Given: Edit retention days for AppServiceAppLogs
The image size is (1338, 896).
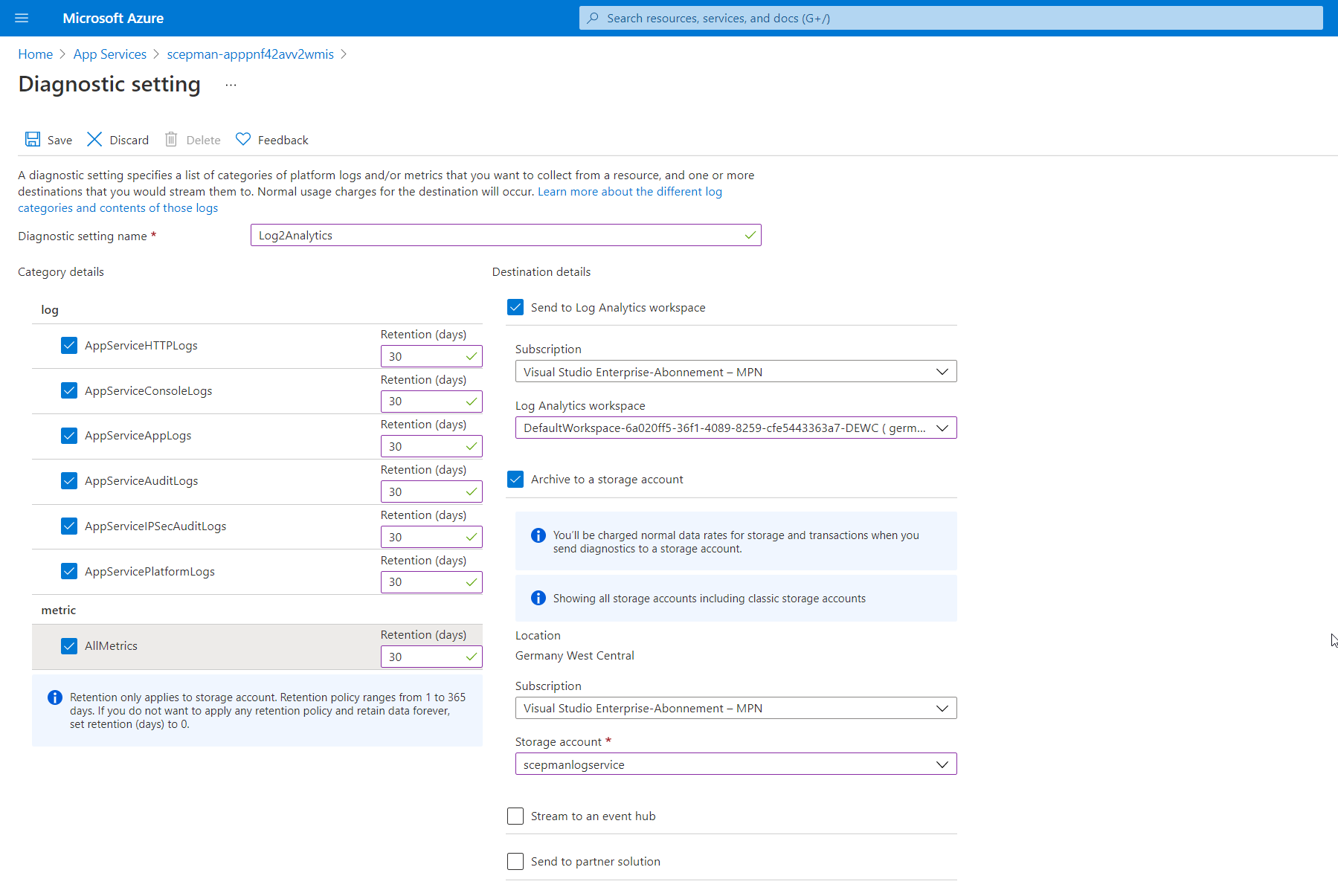Looking at the screenshot, I should 431,446.
